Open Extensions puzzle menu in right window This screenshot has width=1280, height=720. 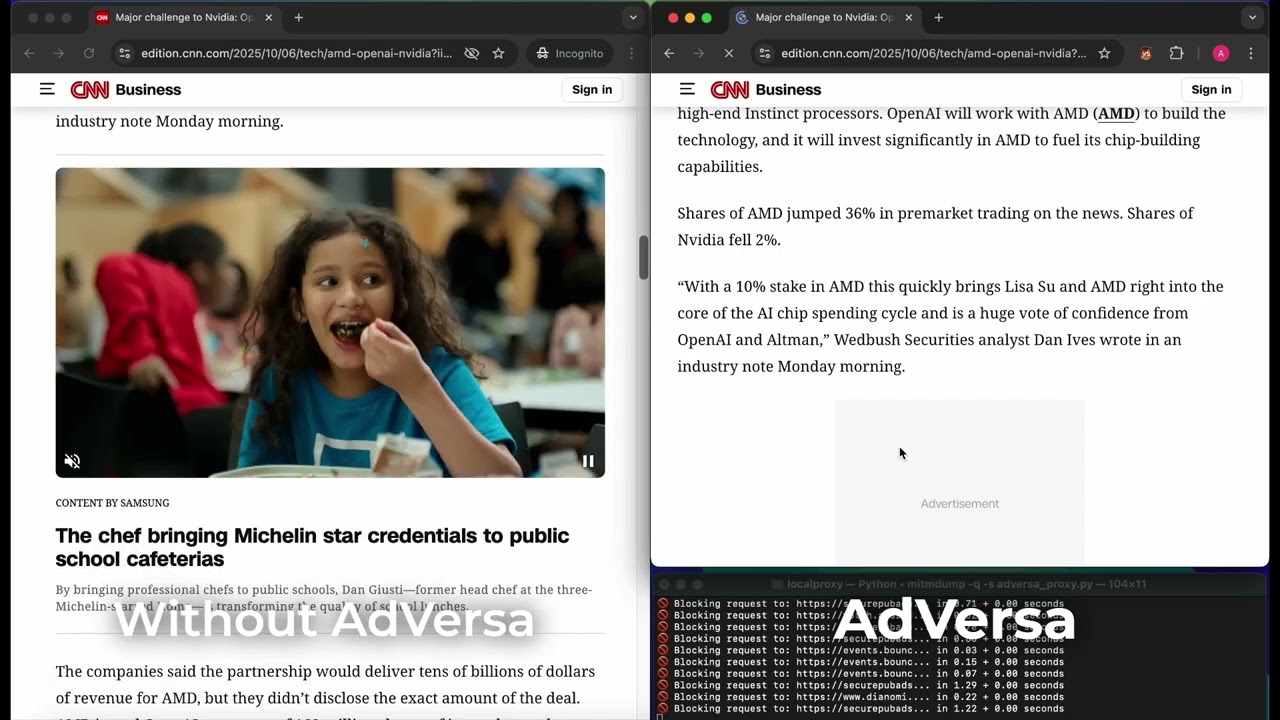pyautogui.click(x=1176, y=53)
